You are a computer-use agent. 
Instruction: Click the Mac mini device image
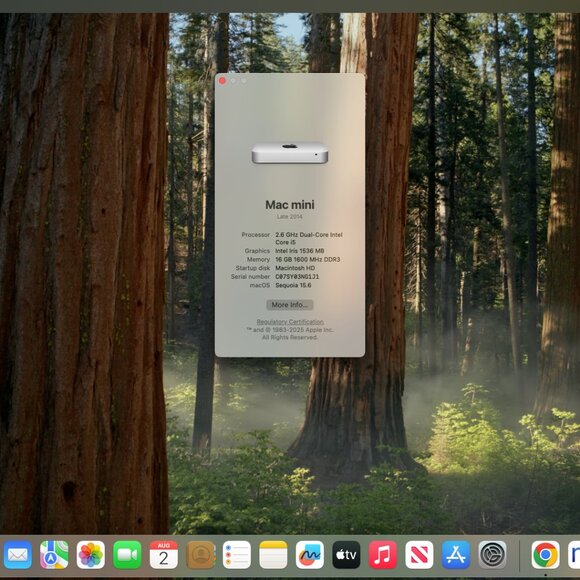point(290,153)
